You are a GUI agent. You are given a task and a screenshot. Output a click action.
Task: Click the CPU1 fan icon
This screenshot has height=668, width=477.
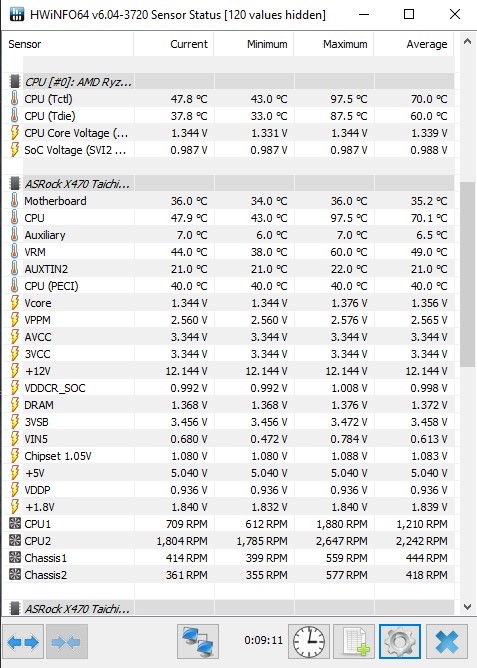pos(15,524)
